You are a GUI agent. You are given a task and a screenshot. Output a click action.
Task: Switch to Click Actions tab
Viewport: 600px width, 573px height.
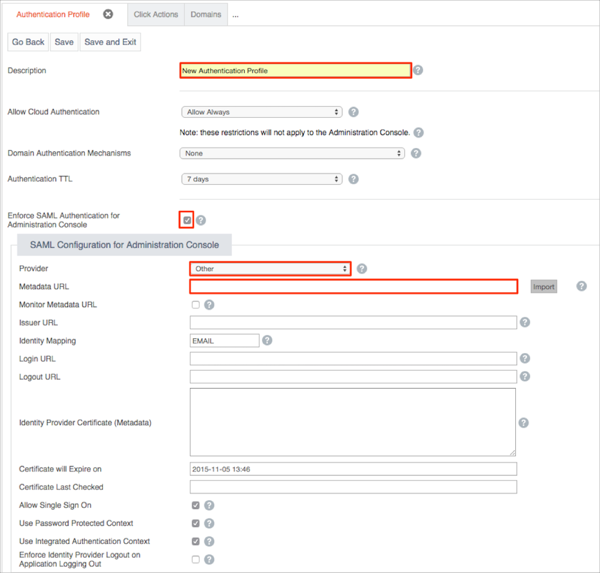coord(154,14)
